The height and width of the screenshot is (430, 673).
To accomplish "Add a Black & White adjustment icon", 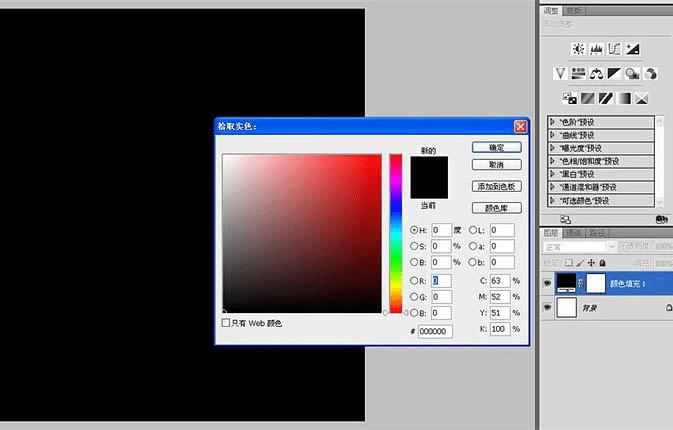I will coord(614,73).
